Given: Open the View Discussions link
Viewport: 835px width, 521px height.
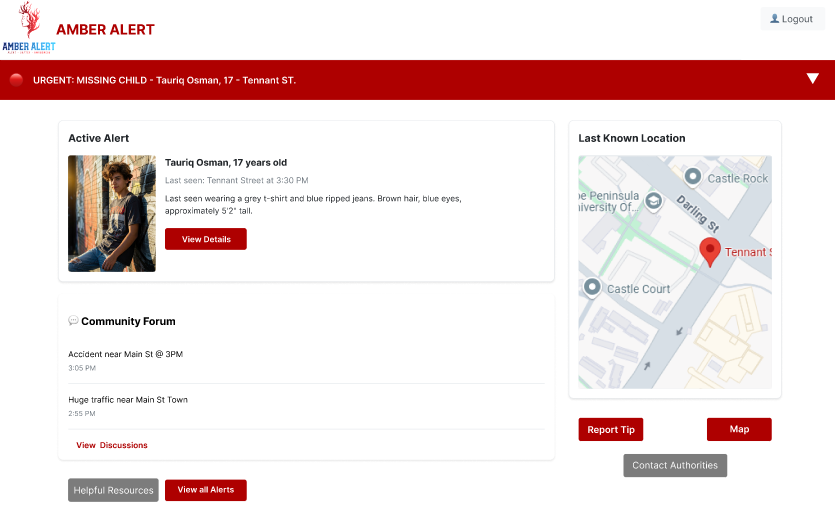Looking at the screenshot, I should tap(111, 445).
